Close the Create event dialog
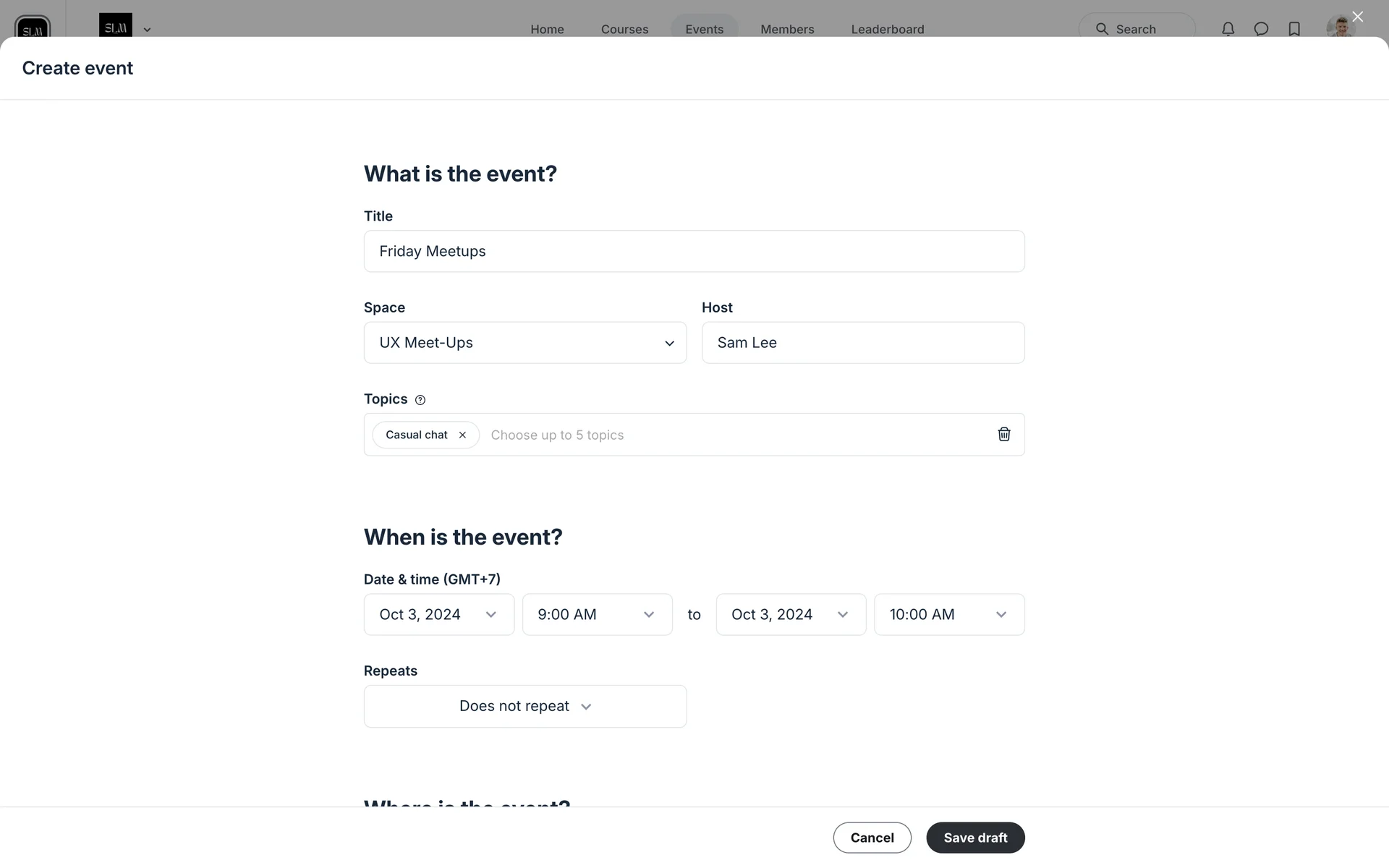This screenshot has width=1389, height=868. [x=1357, y=17]
